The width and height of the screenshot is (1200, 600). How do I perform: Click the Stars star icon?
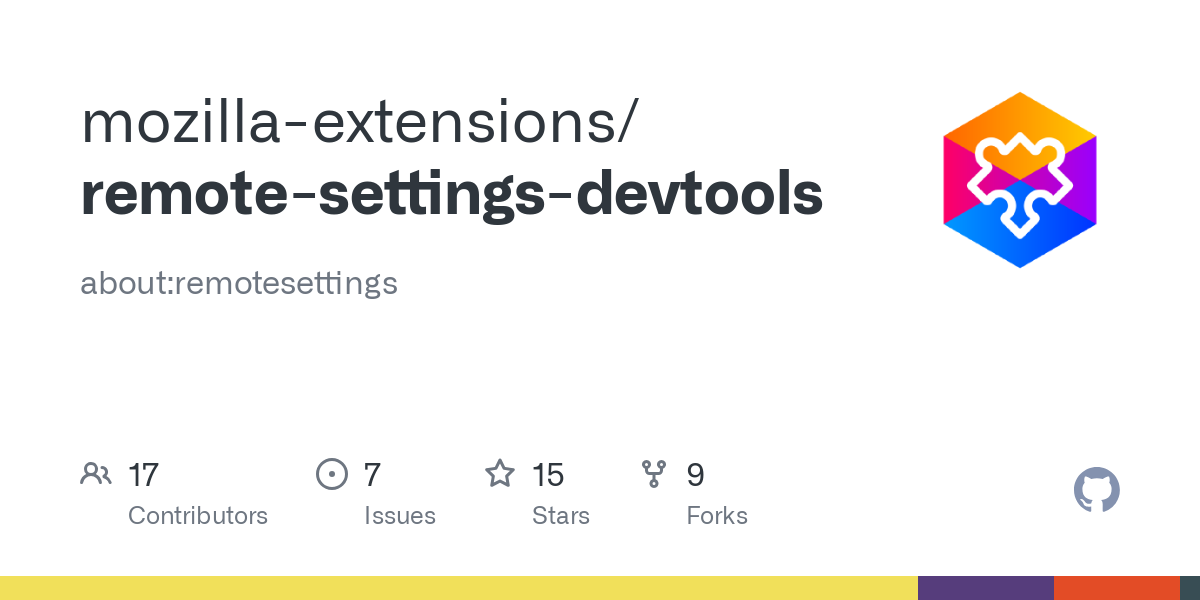499,474
